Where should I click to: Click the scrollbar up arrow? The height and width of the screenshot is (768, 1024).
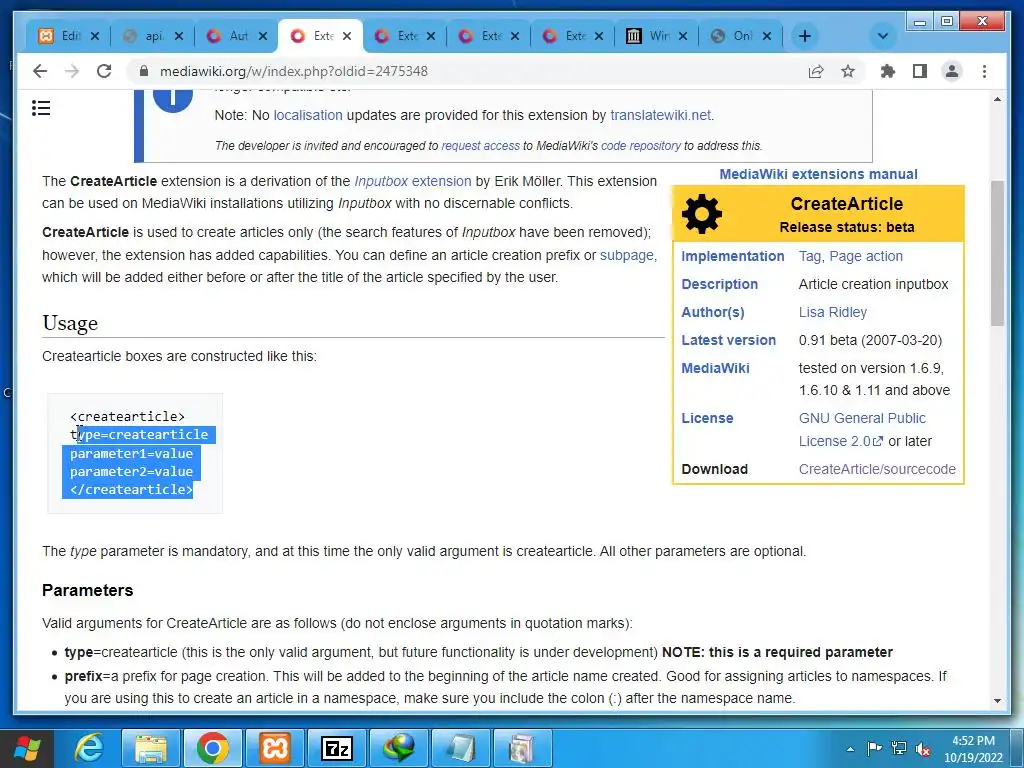997,99
